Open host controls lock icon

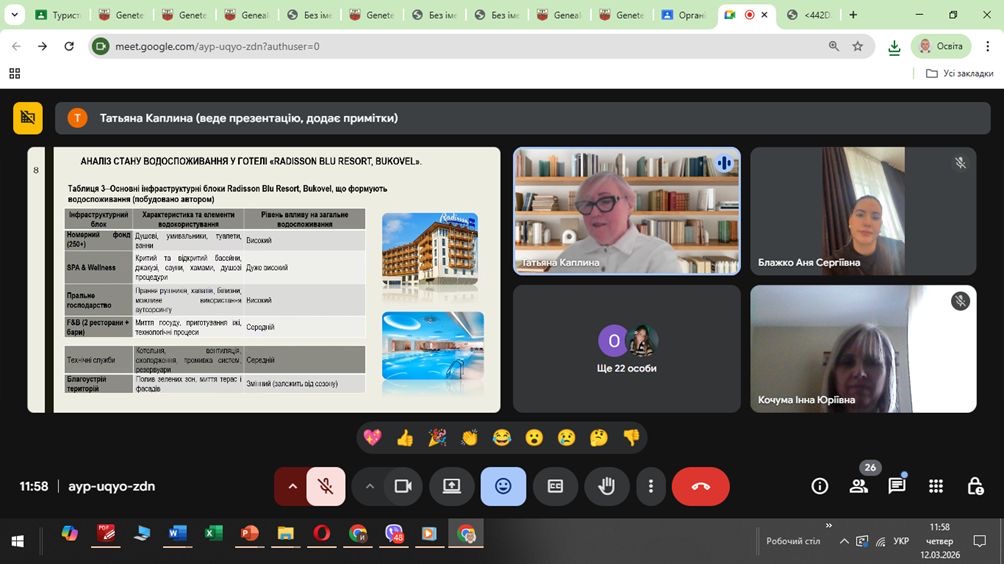click(x=975, y=486)
